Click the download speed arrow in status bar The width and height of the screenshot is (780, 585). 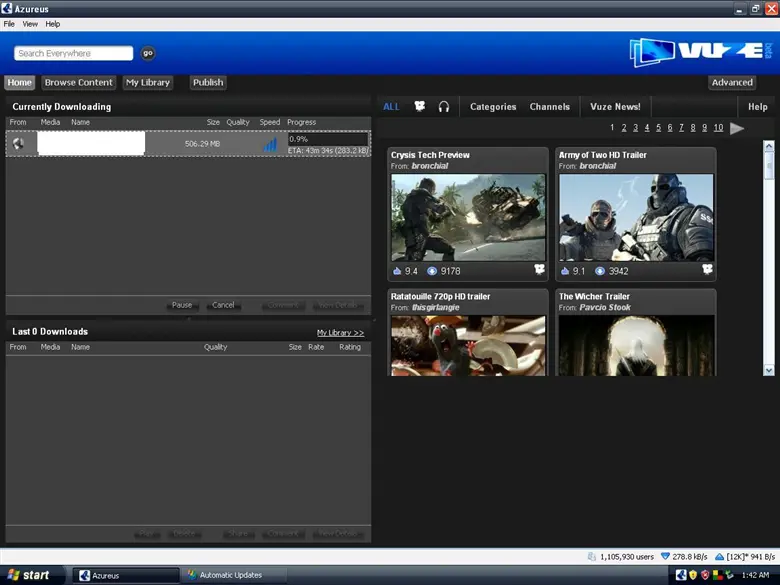click(x=664, y=556)
